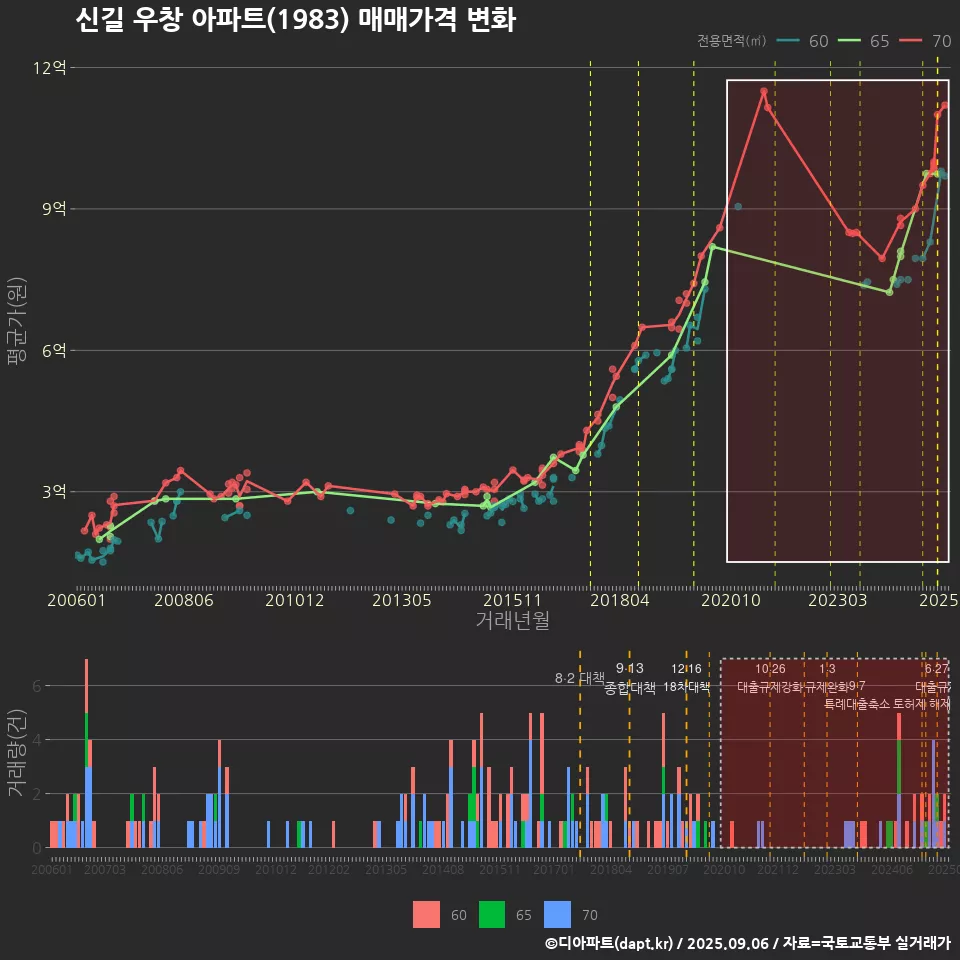
Task: Toggle the red 70 line in top legend
Action: 925,41
